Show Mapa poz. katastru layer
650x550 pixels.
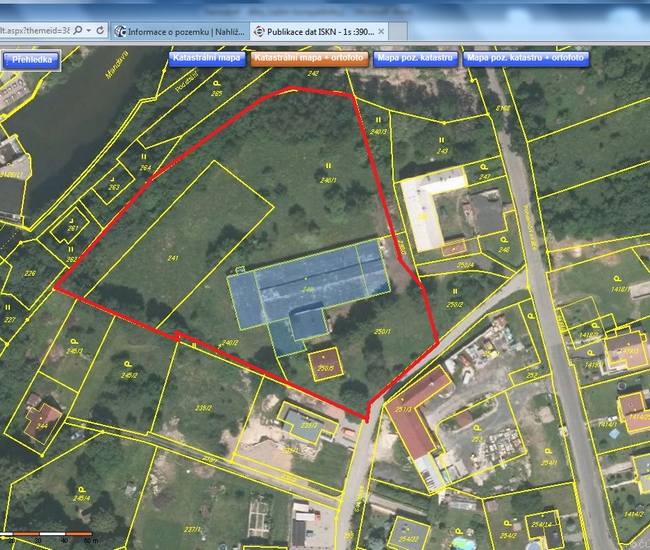pos(416,59)
